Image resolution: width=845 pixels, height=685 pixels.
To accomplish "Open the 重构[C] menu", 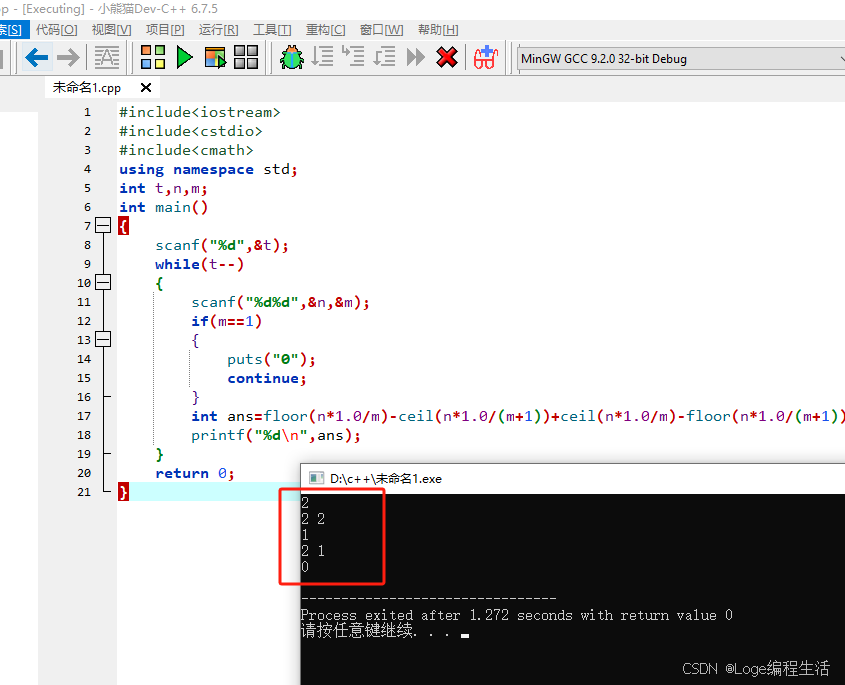I will click(x=325, y=30).
